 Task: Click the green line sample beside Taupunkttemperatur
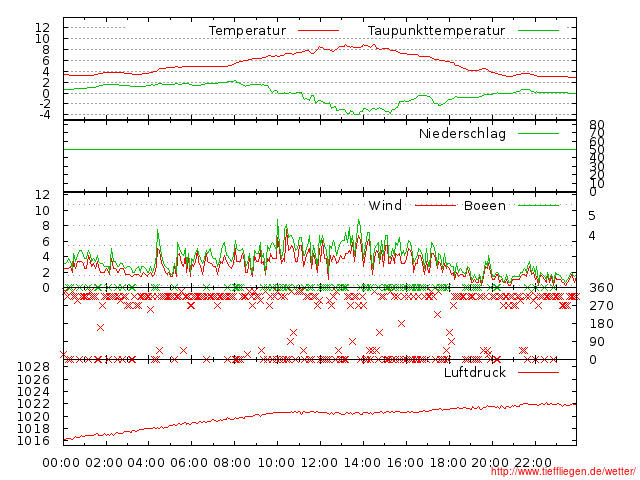point(538,31)
